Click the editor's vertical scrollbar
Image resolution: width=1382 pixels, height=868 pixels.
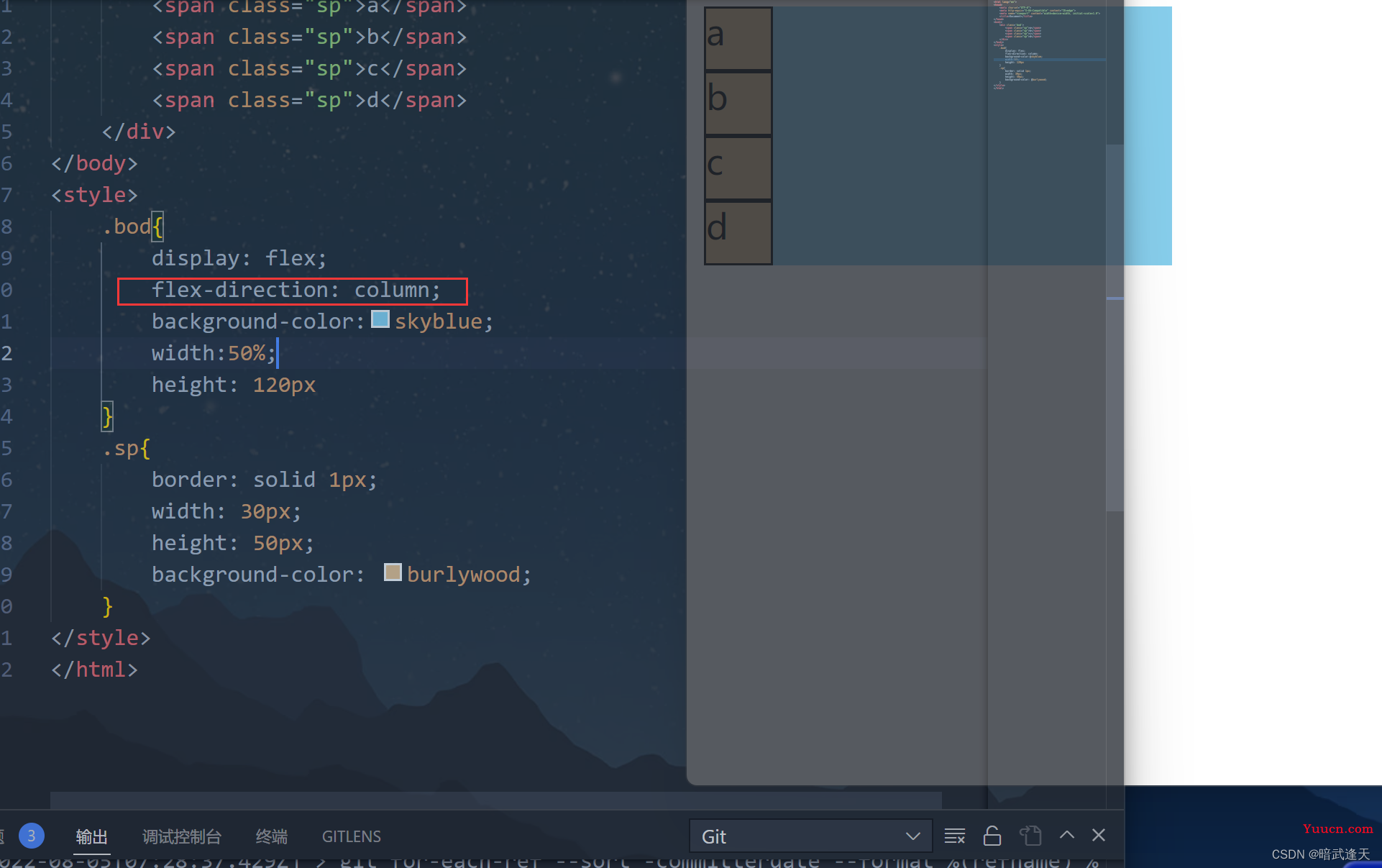click(1115, 327)
